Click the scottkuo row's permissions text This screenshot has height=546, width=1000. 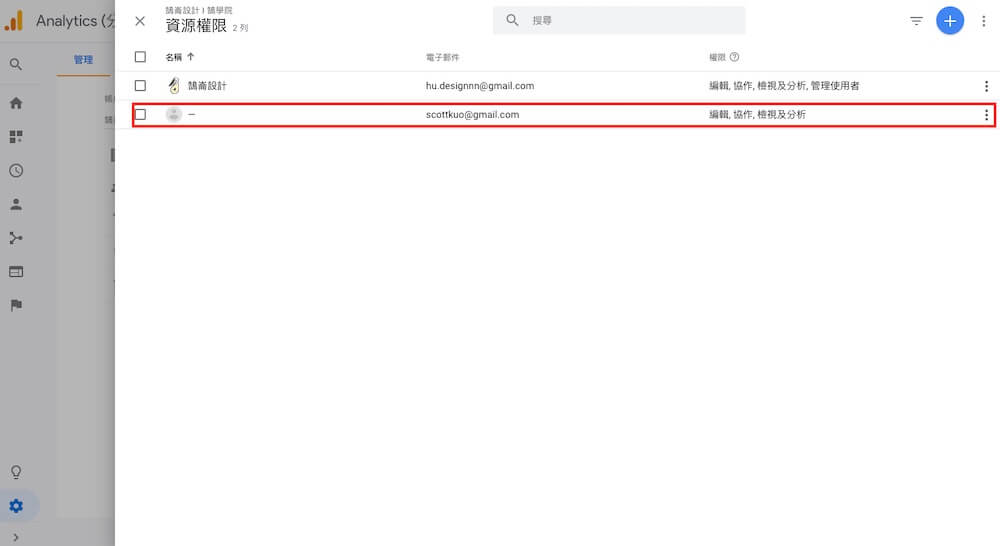pyautogui.click(x=757, y=115)
